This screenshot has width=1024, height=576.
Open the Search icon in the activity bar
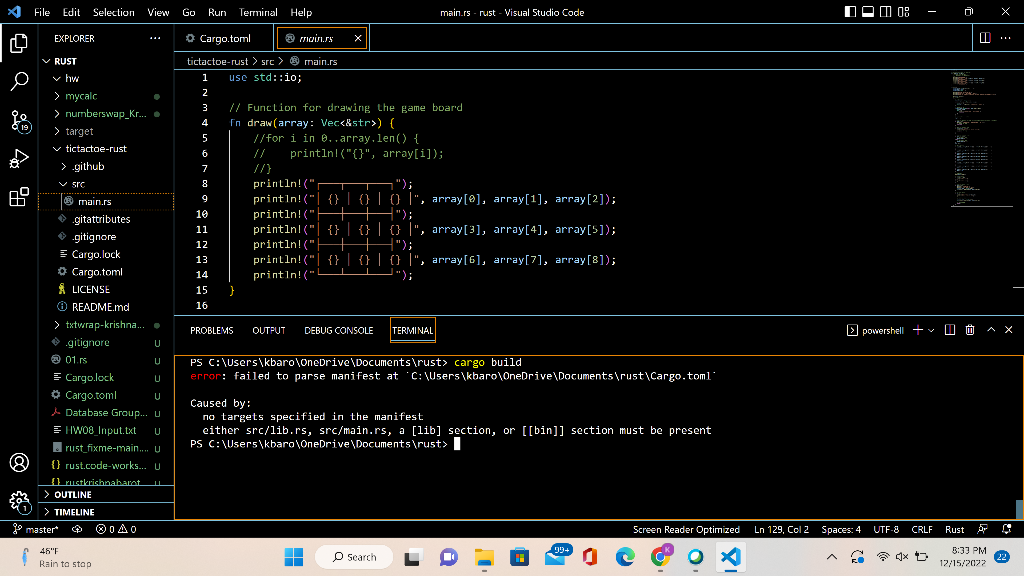click(20, 82)
